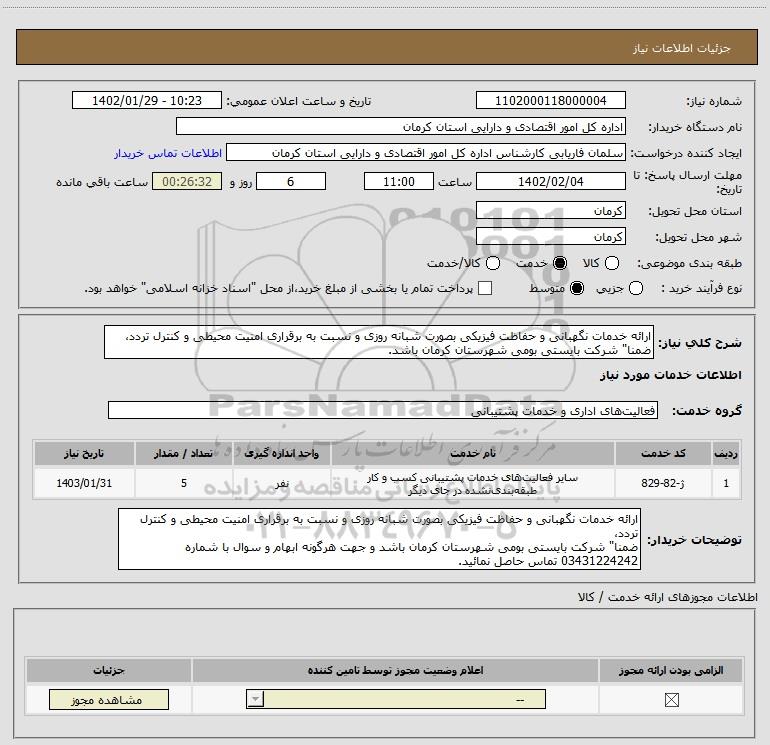Click the الزامی بودن ارائه مجوز header
Screen dimensions: 770x745
pyautogui.click(x=671, y=670)
